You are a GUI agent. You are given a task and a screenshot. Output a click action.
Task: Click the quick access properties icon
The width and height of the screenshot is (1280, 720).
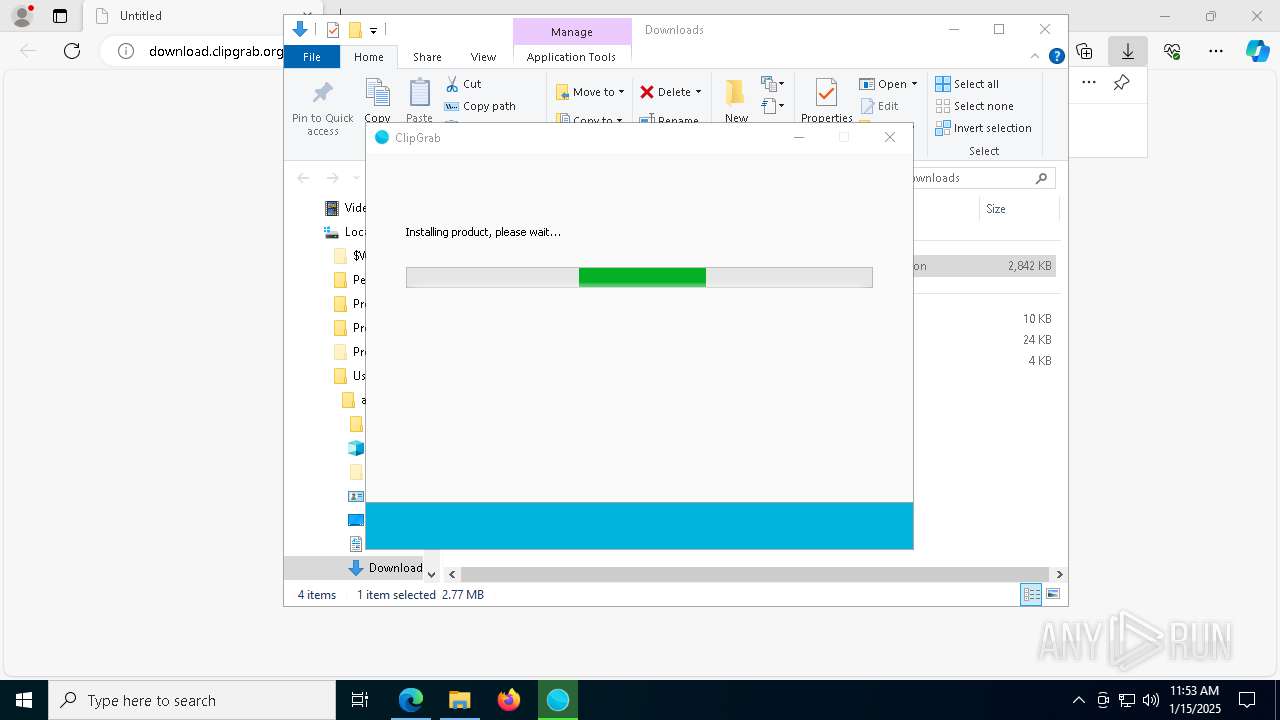click(333, 30)
